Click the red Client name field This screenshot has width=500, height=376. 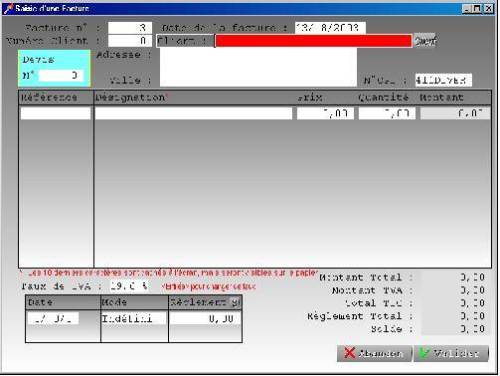(x=313, y=41)
